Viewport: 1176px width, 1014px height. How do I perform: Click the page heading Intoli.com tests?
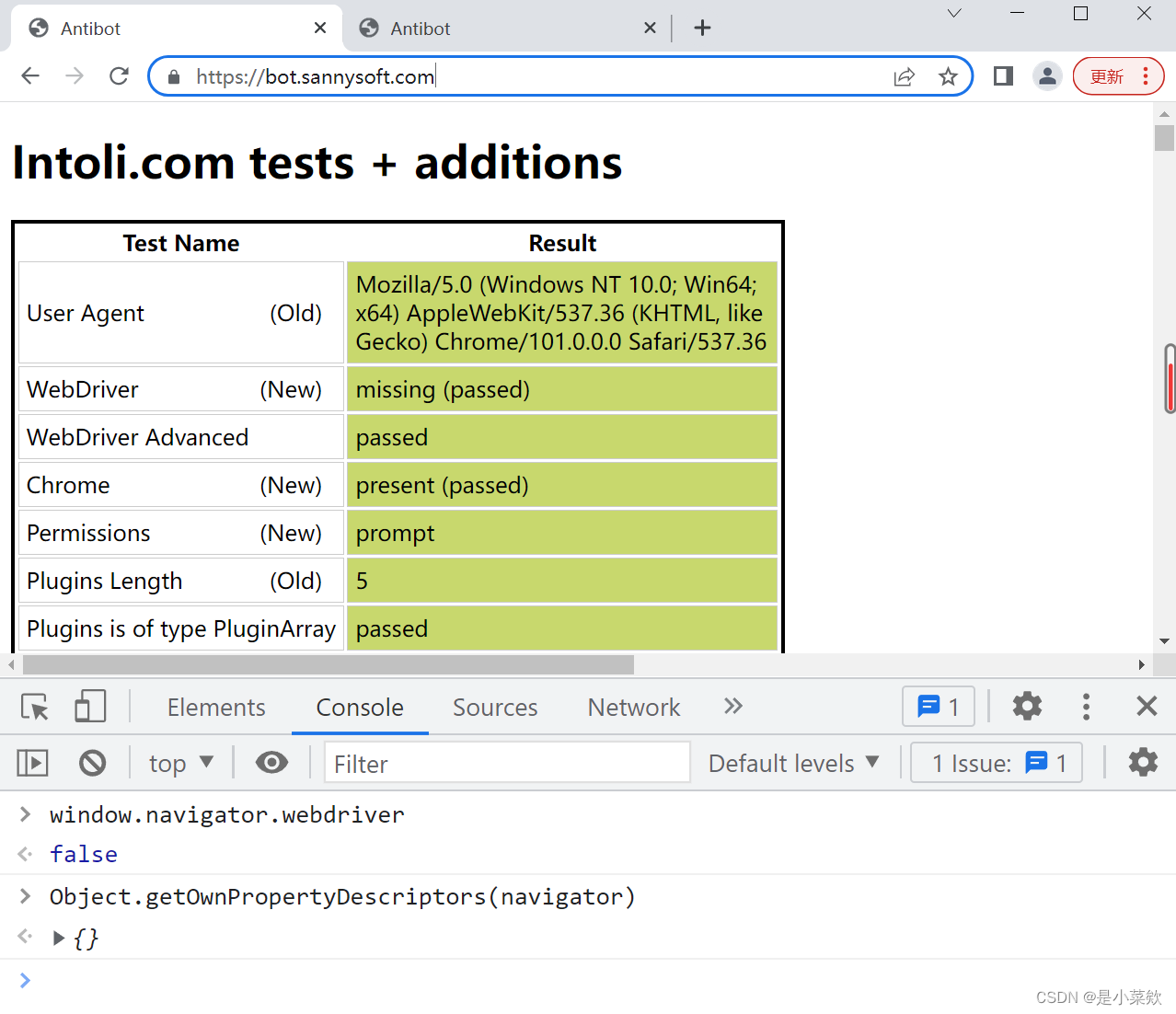[x=317, y=163]
